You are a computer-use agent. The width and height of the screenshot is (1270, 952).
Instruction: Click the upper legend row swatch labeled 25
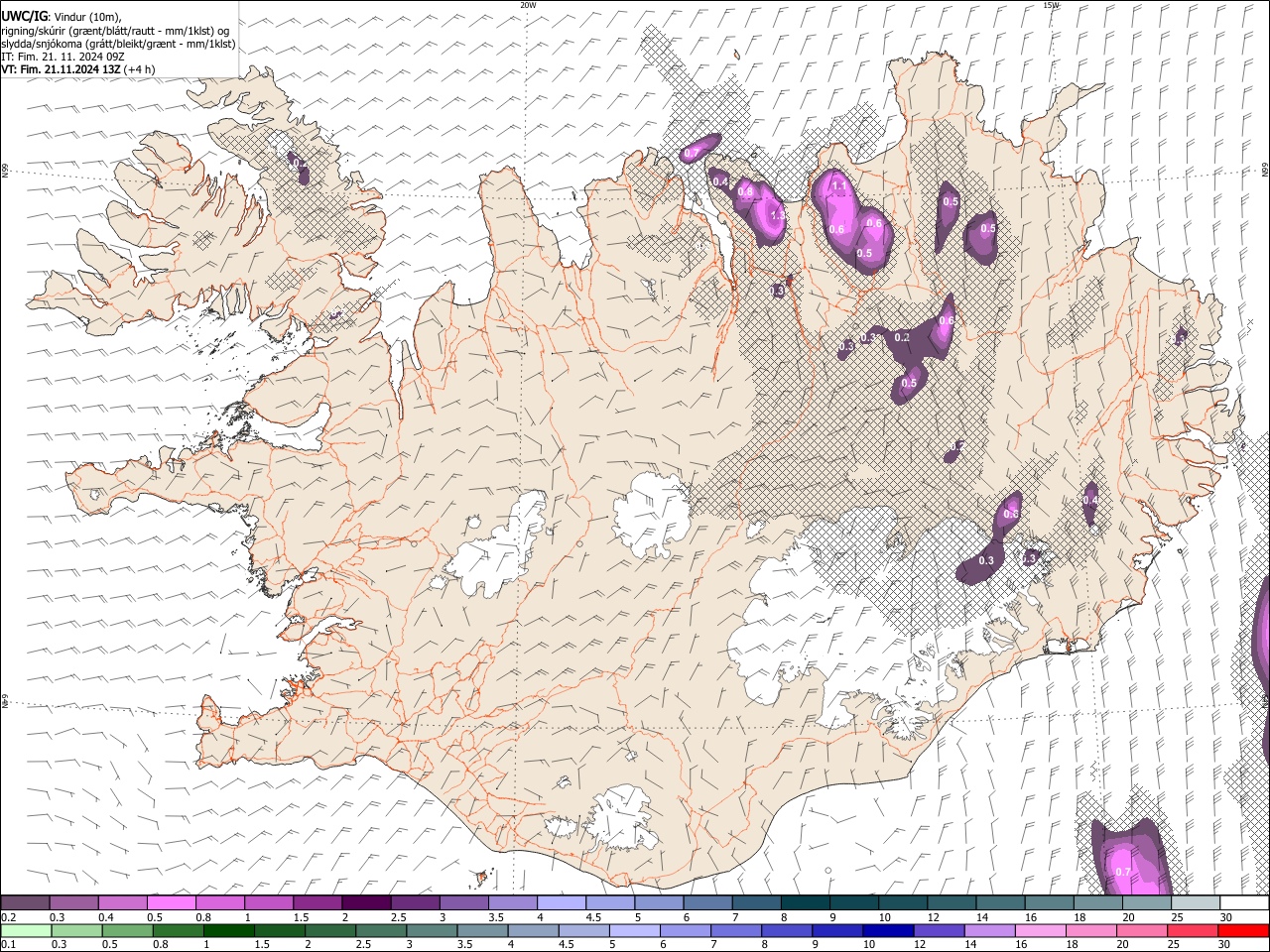(1196, 902)
